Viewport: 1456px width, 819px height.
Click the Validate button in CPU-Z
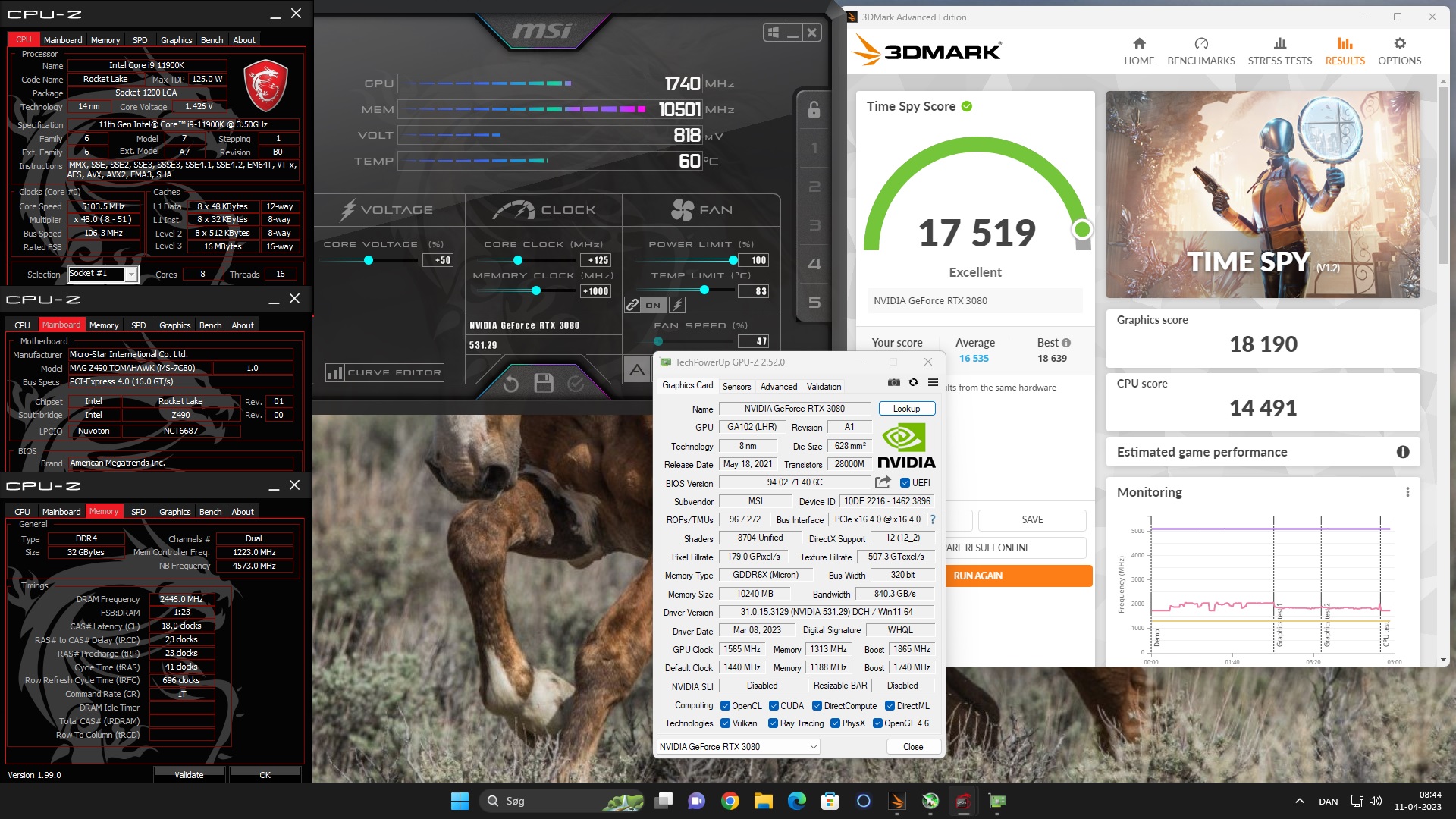189,775
